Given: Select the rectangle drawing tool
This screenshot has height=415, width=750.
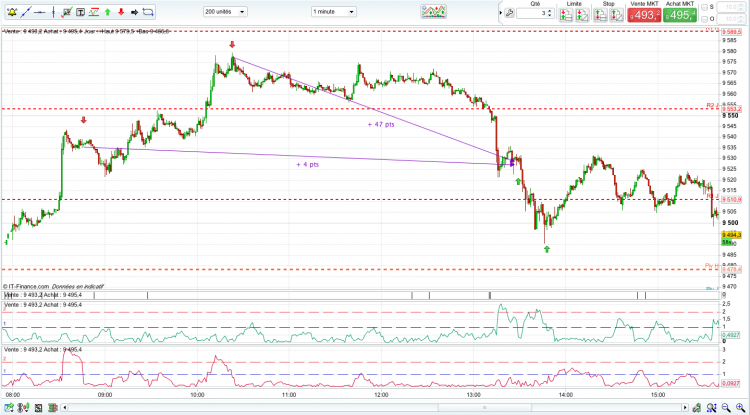Looking at the screenshot, I should point(148,12).
